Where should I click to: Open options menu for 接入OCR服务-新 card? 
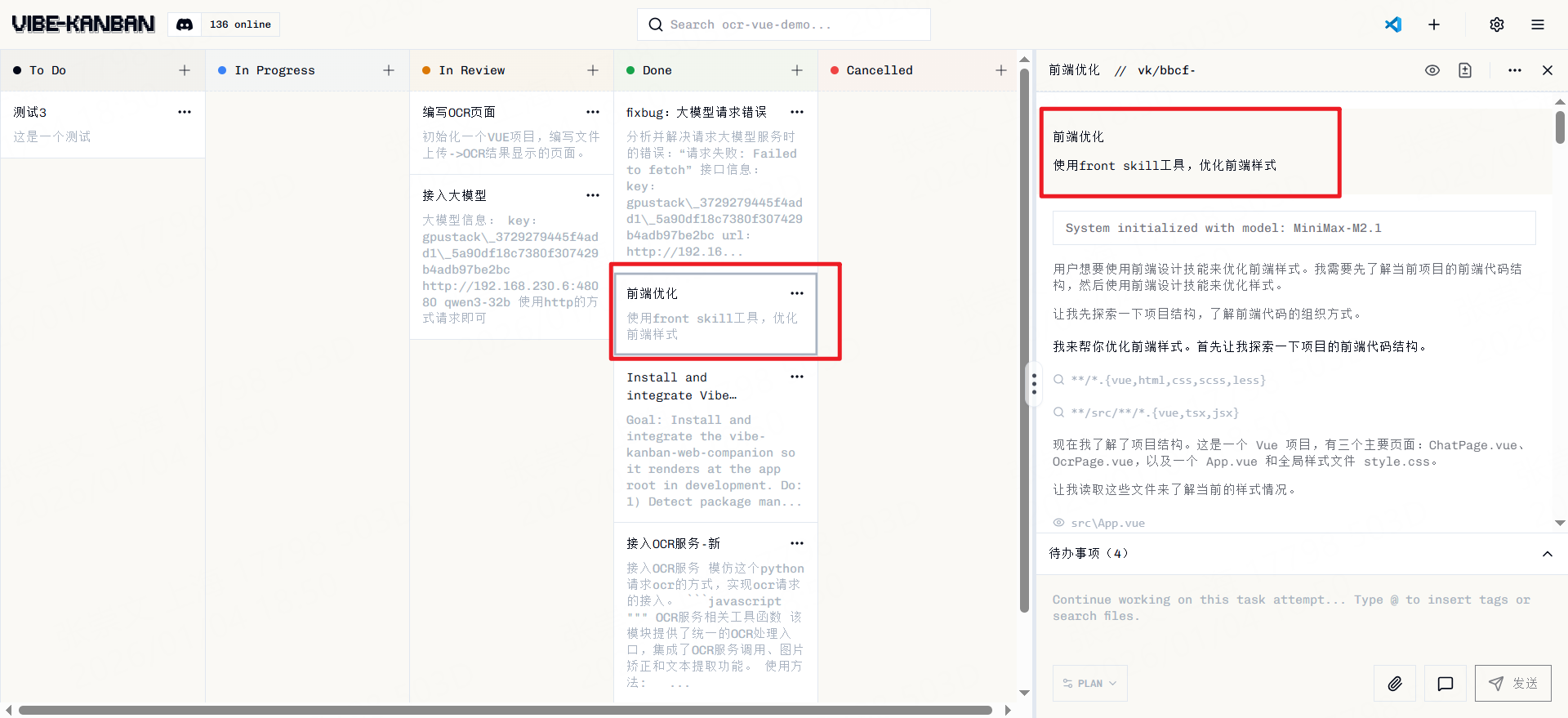tap(797, 543)
